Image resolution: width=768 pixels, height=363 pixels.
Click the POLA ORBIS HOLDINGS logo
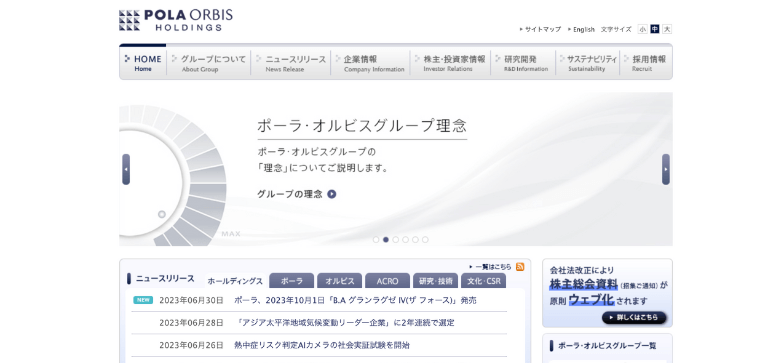click(175, 21)
